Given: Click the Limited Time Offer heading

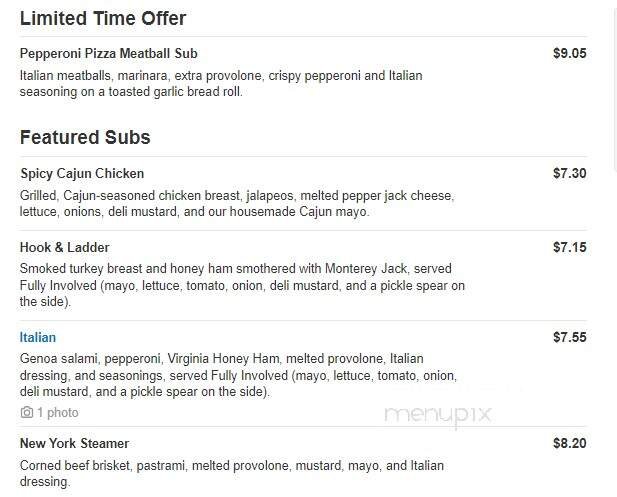Looking at the screenshot, I should coord(103,19).
